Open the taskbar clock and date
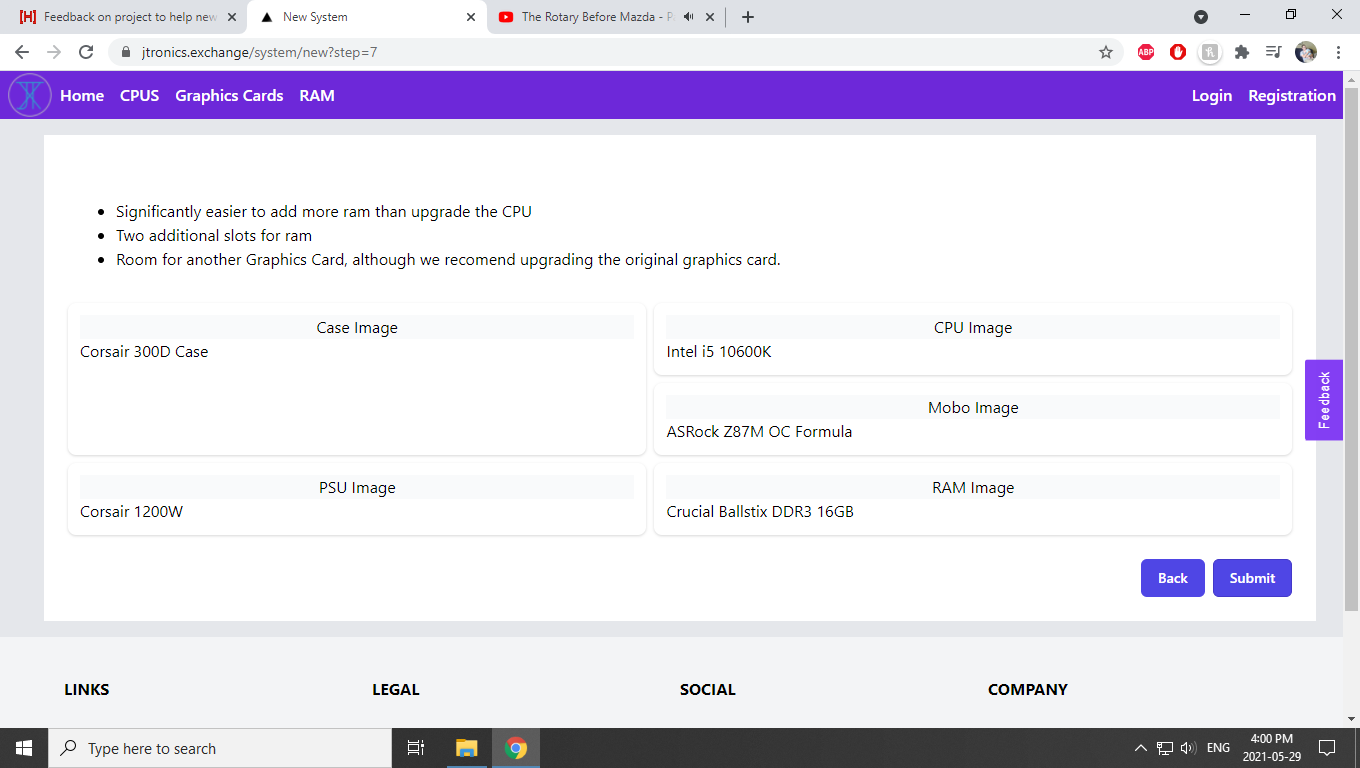This screenshot has width=1360, height=768. pyautogui.click(x=1271, y=748)
